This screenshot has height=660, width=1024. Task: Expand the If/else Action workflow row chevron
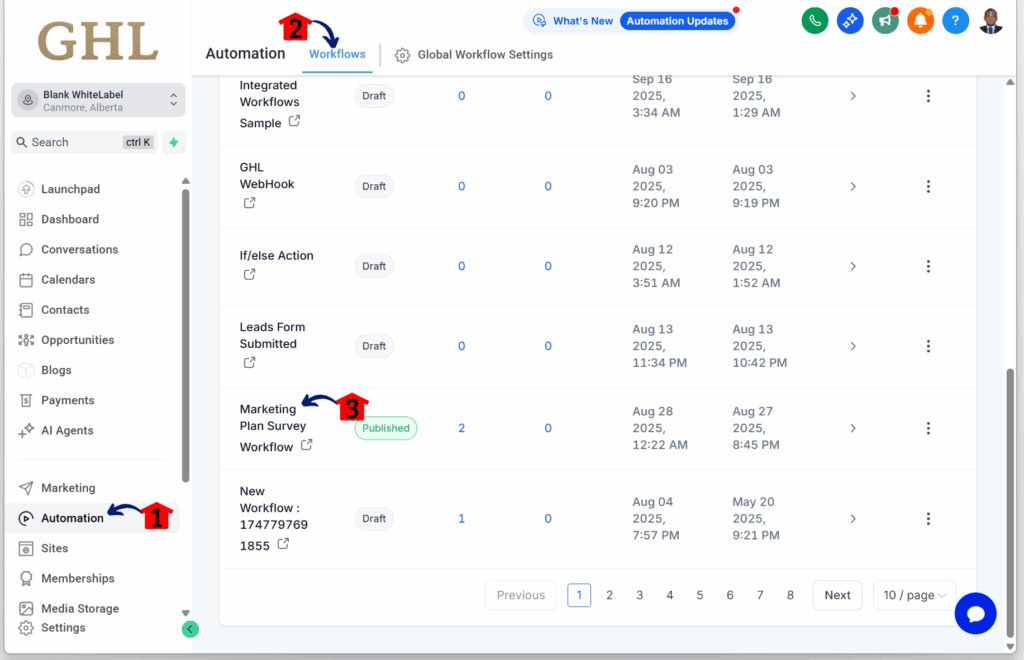(852, 266)
